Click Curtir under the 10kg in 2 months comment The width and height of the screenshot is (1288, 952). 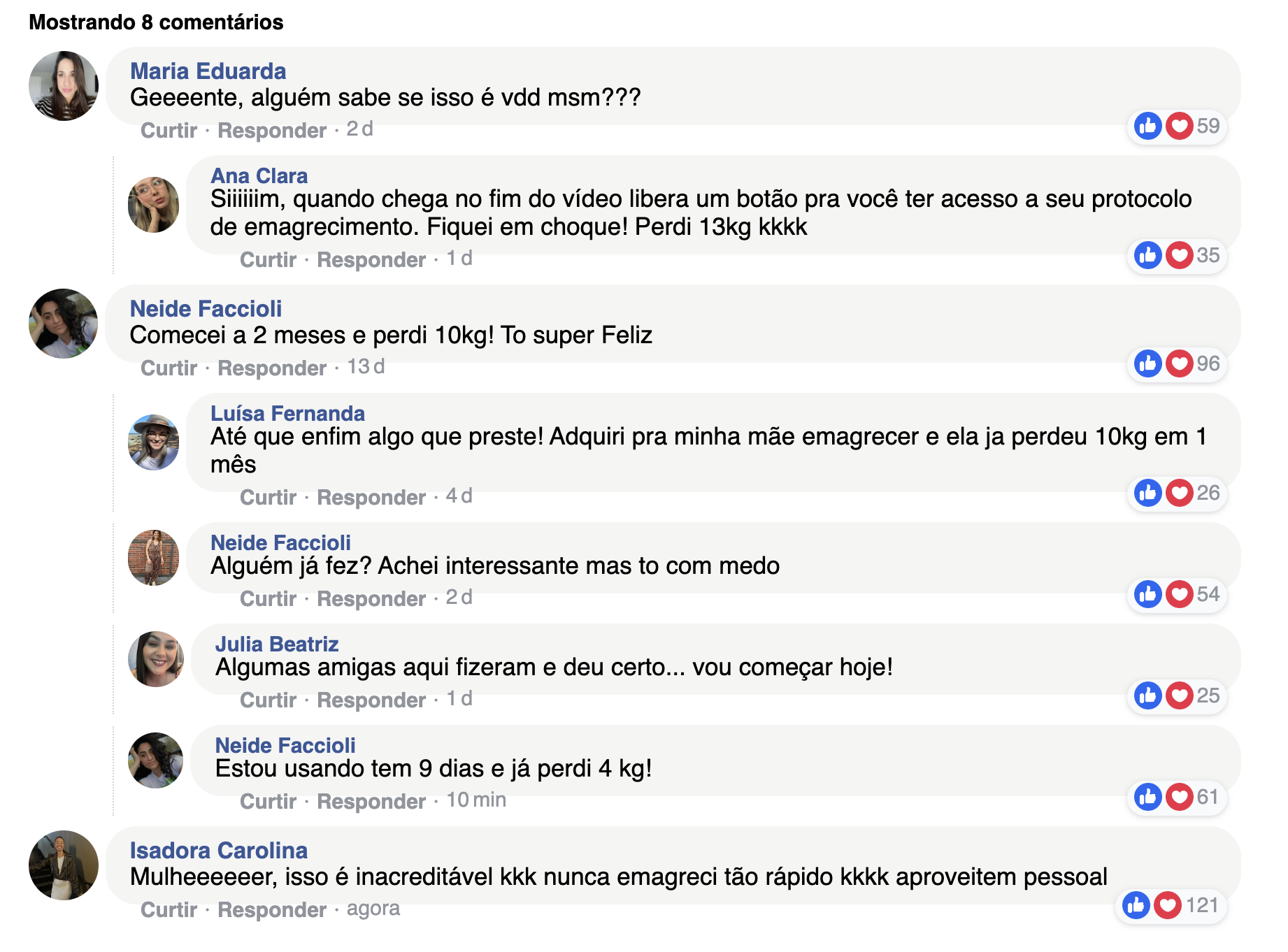click(169, 368)
